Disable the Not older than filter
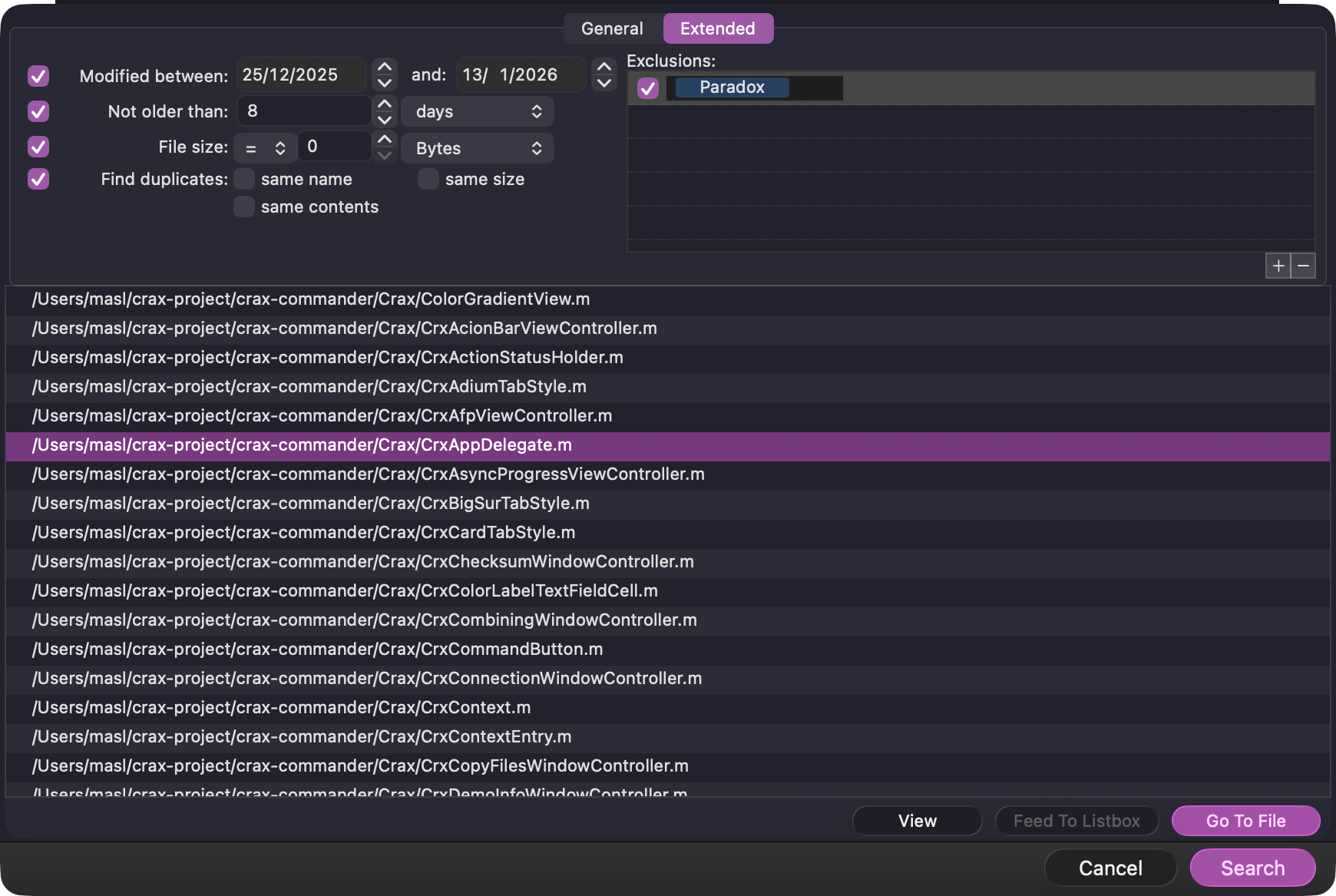This screenshot has width=1336, height=896. click(38, 111)
